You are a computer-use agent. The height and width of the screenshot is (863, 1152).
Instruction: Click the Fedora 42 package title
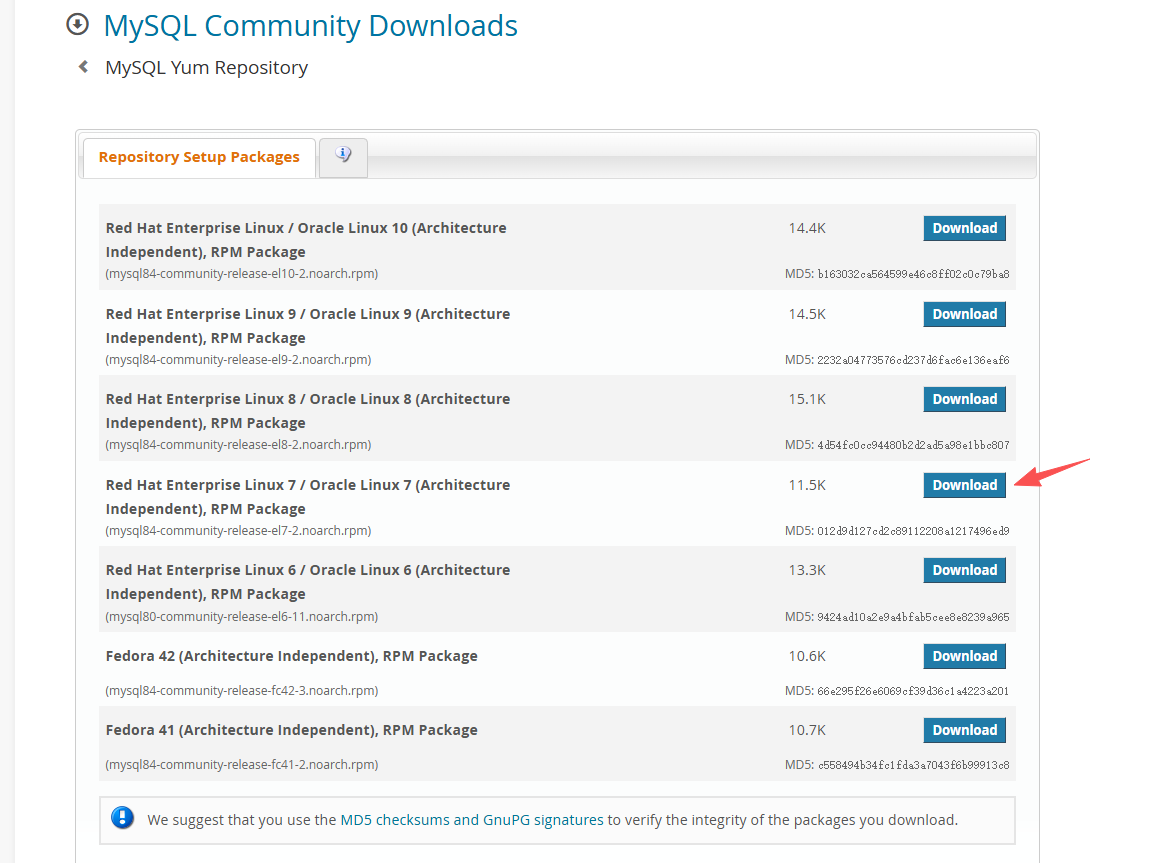pos(292,657)
